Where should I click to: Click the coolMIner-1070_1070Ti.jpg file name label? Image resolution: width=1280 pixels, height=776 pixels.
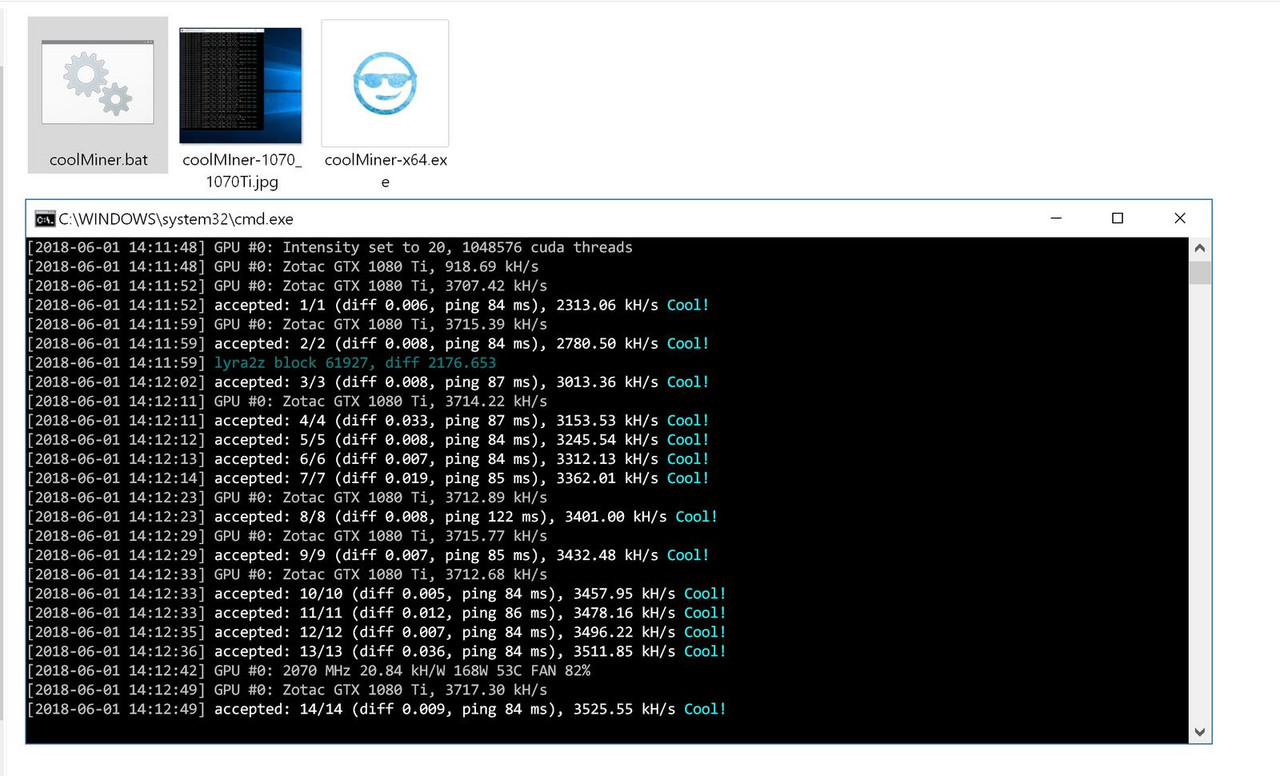click(241, 170)
